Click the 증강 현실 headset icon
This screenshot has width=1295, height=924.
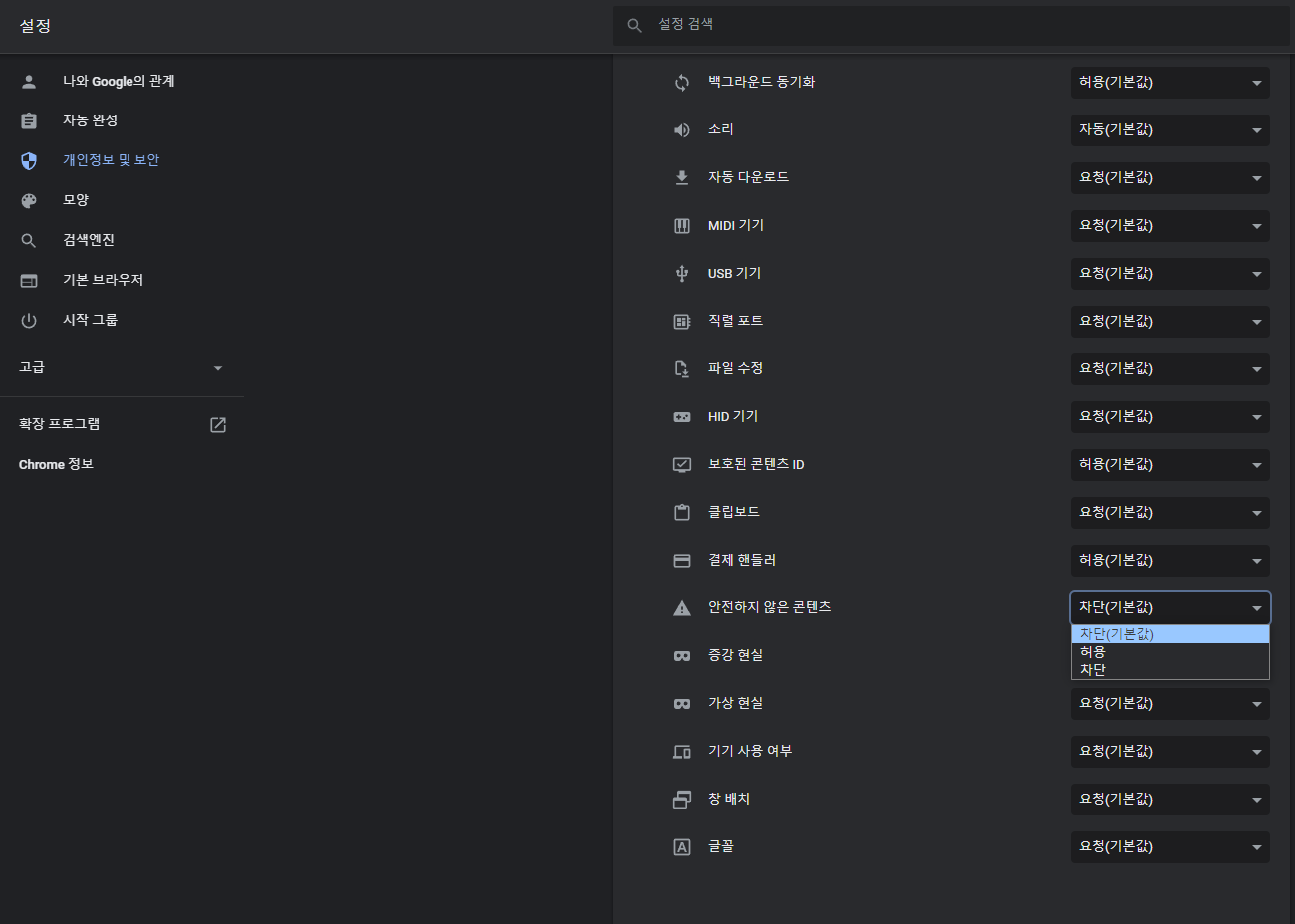(x=682, y=656)
